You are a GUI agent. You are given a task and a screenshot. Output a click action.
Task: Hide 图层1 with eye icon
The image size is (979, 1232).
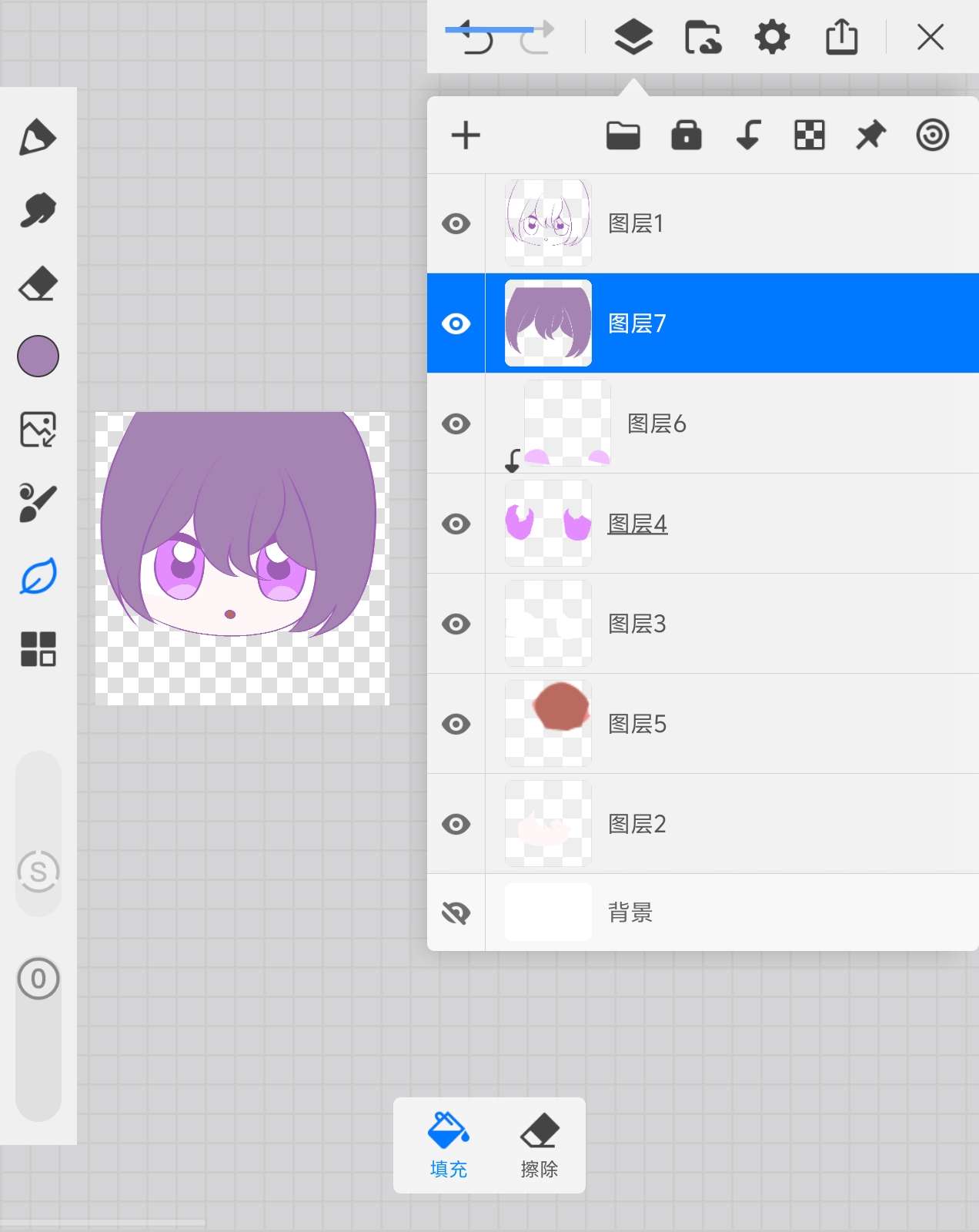coord(456,224)
